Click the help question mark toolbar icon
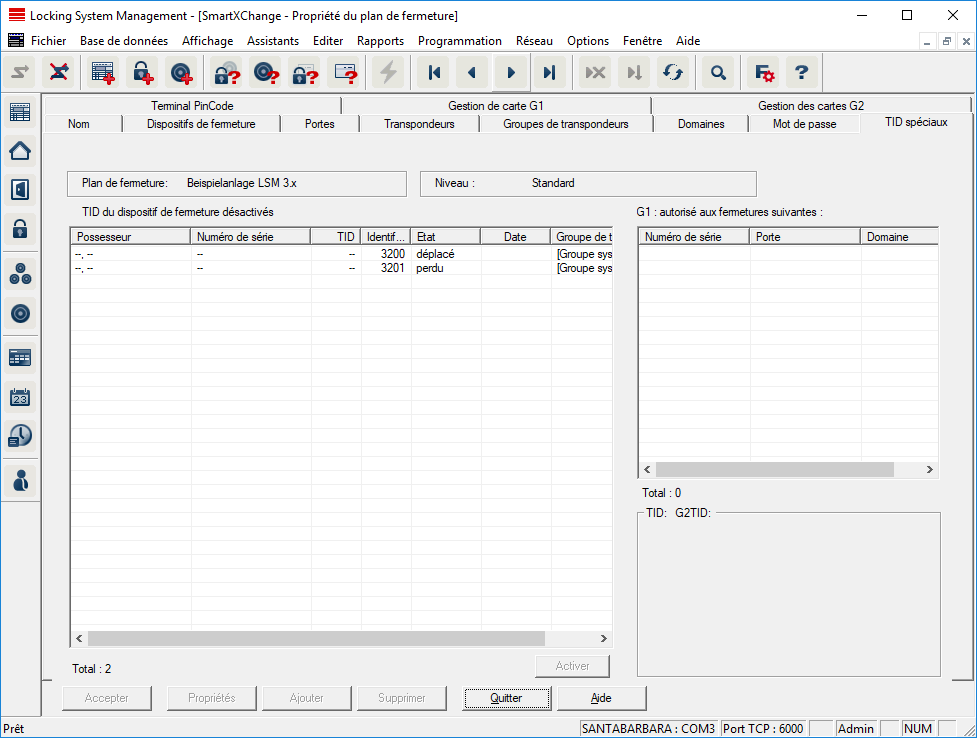 pos(801,72)
